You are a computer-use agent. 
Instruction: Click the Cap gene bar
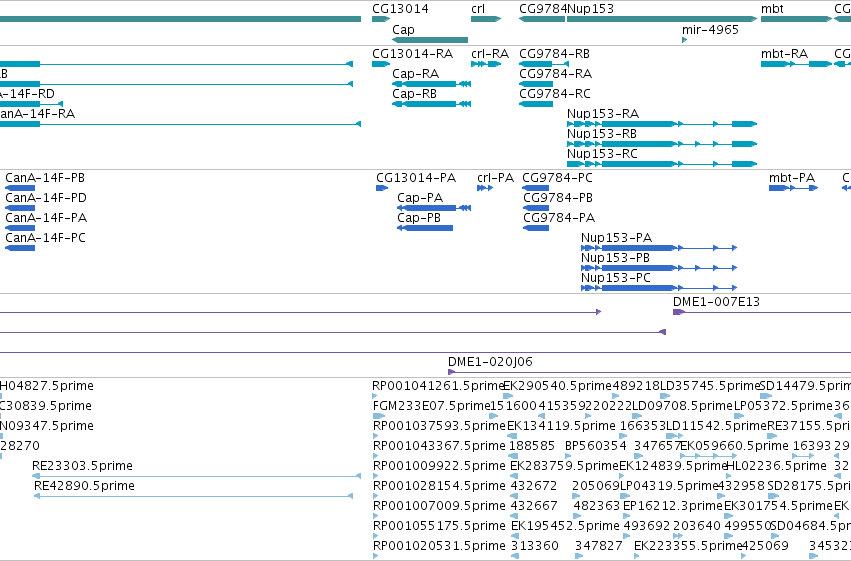430,40
